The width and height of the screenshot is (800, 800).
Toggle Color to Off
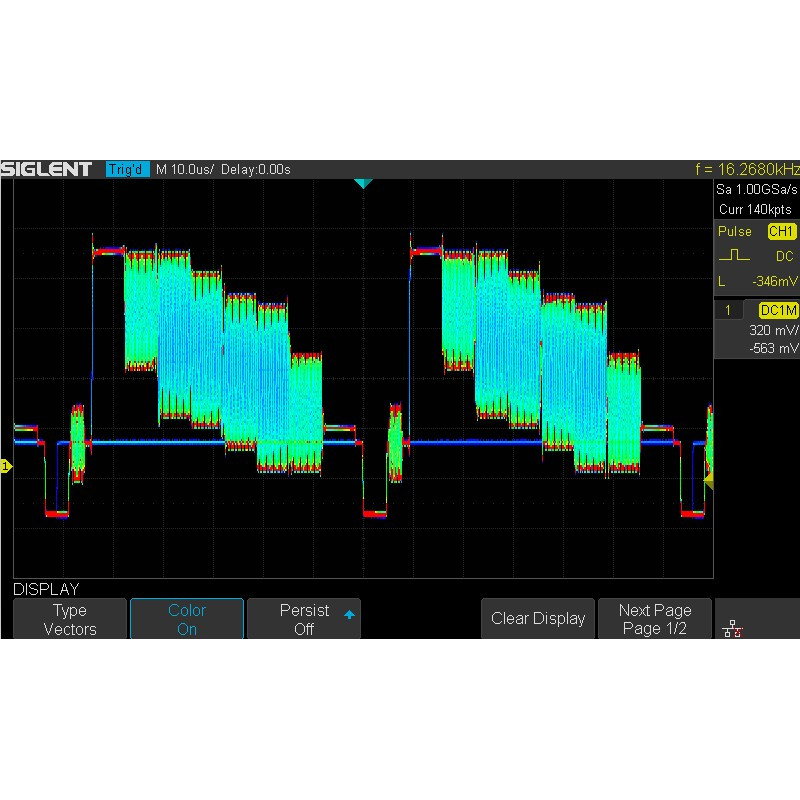click(x=186, y=618)
